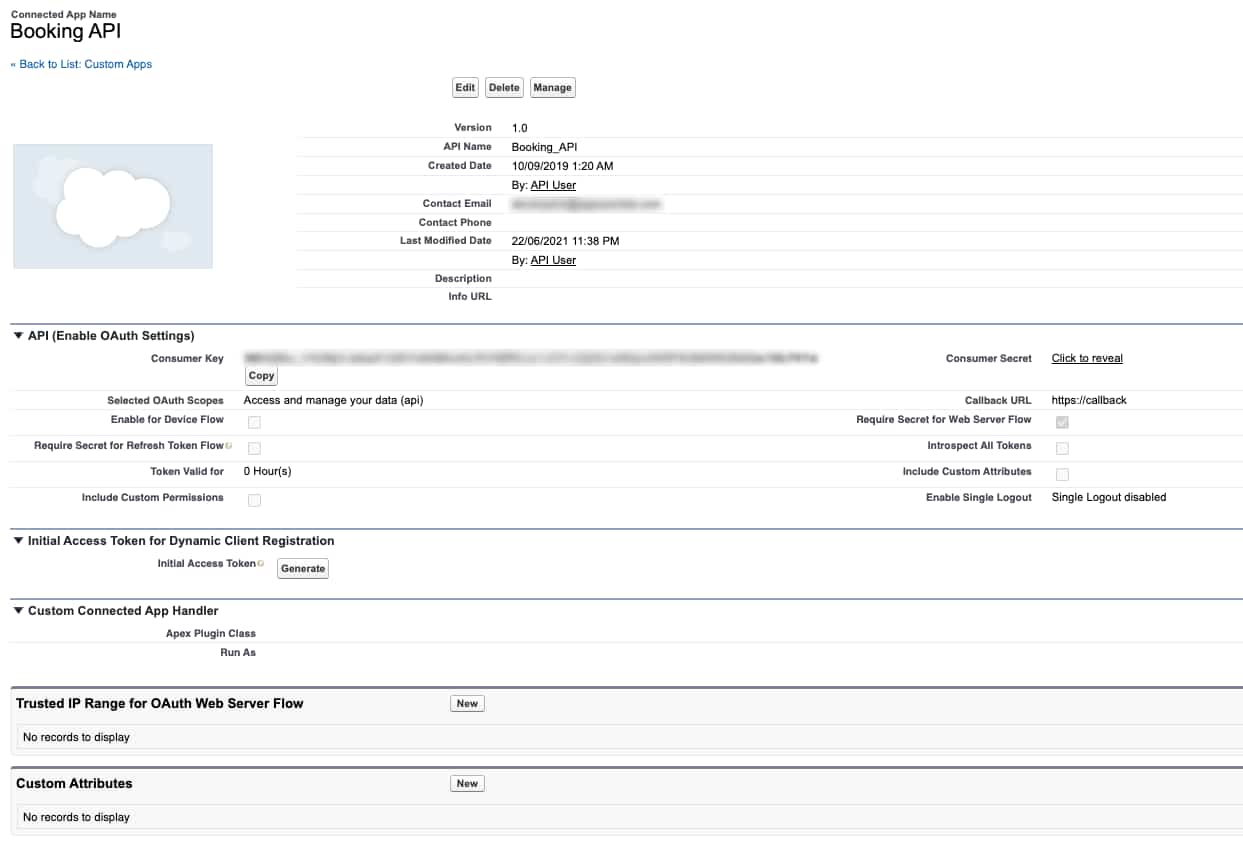This screenshot has height=854, width=1243.
Task: Click 'No records to display' under Trusted IP Range
Action: (76, 737)
